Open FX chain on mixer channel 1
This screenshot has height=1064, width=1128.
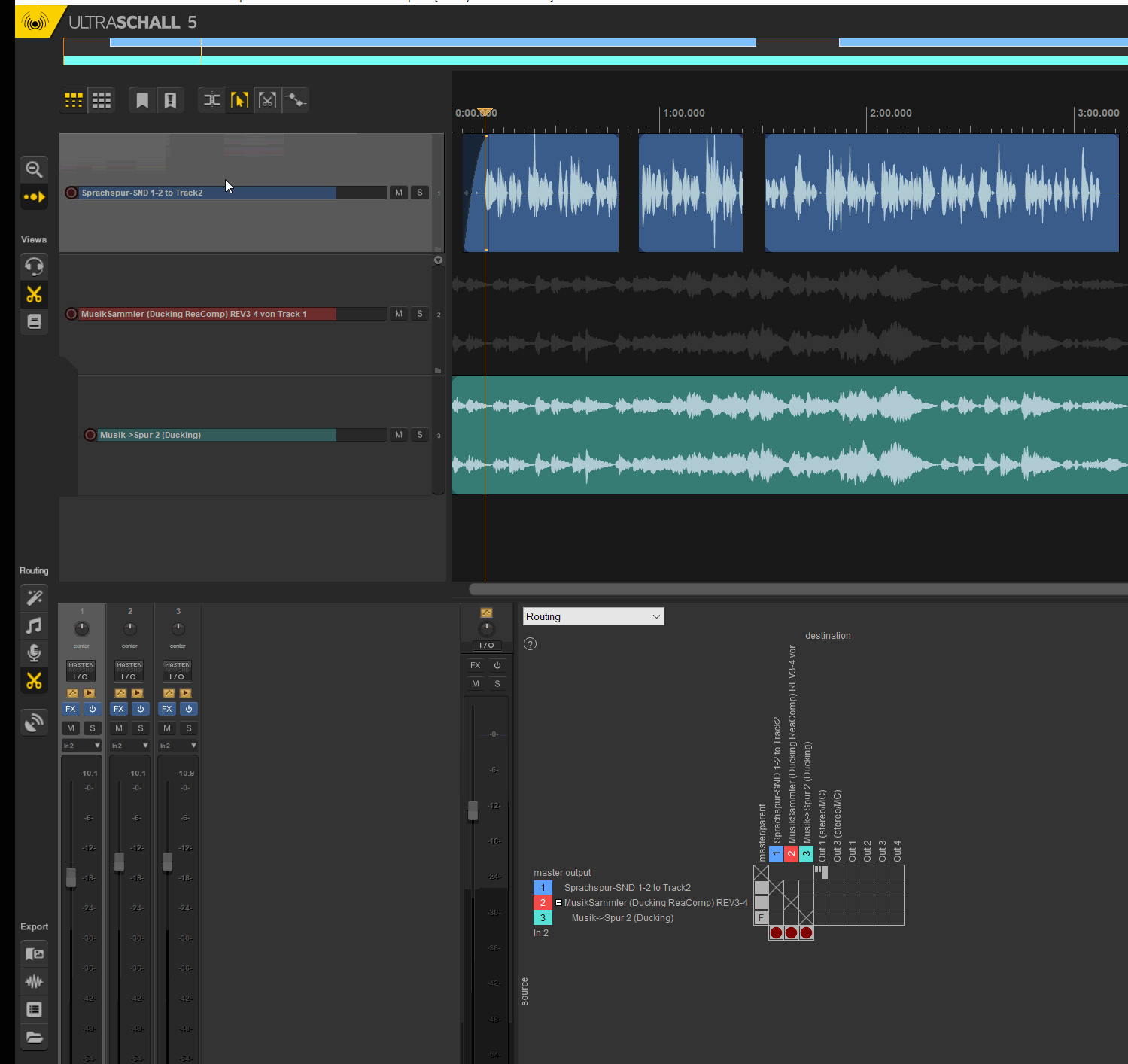coord(71,709)
